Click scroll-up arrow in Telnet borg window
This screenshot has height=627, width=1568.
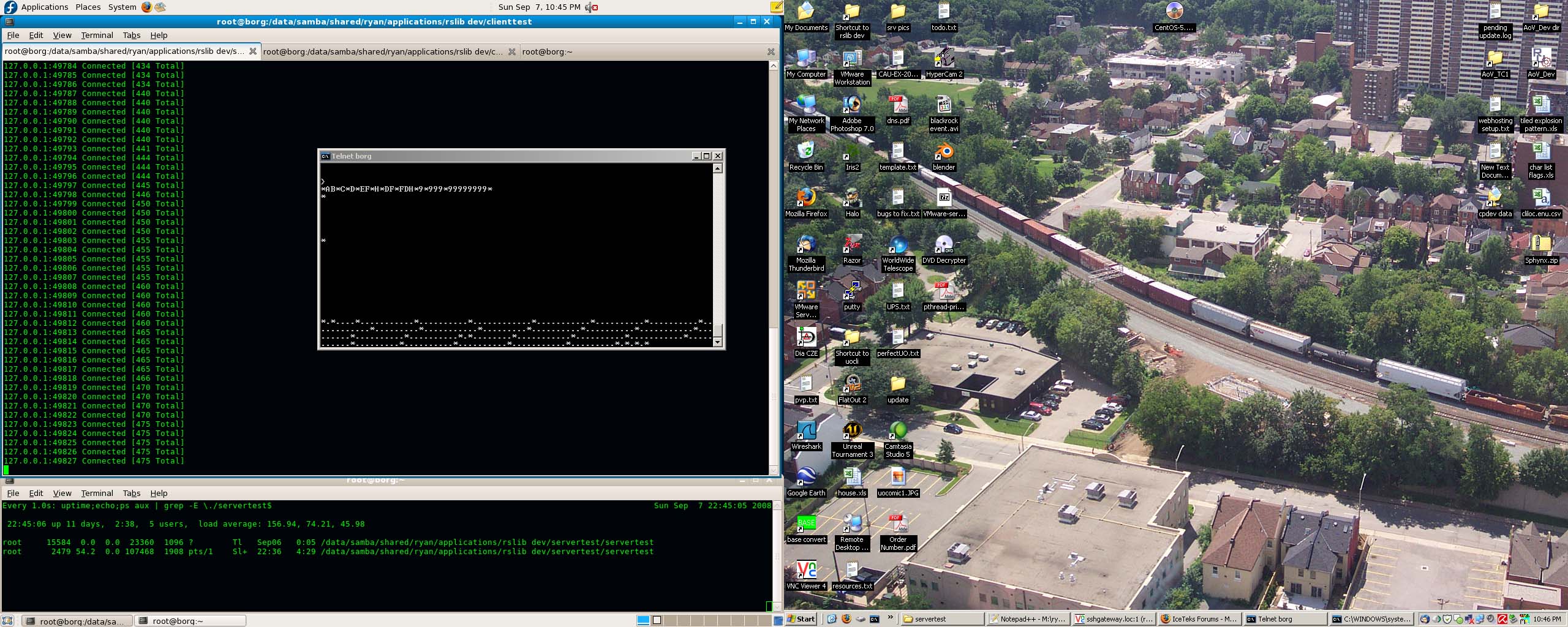(x=718, y=168)
